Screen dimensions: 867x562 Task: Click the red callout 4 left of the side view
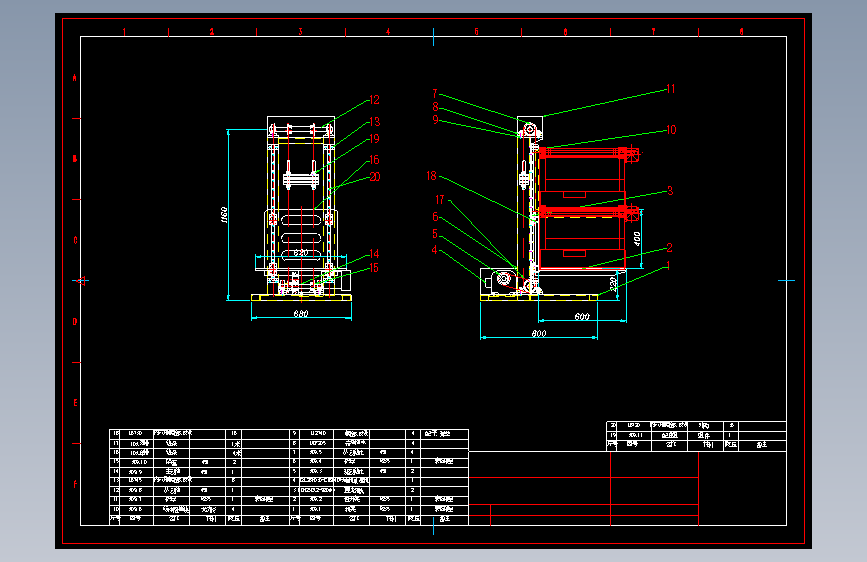click(x=435, y=250)
